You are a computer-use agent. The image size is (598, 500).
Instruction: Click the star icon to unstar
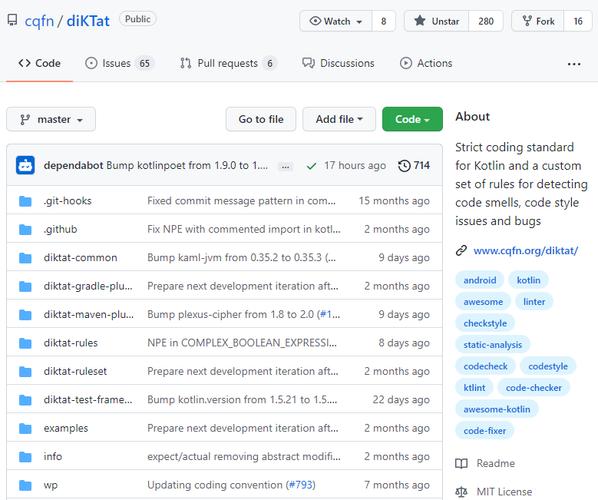(x=420, y=21)
